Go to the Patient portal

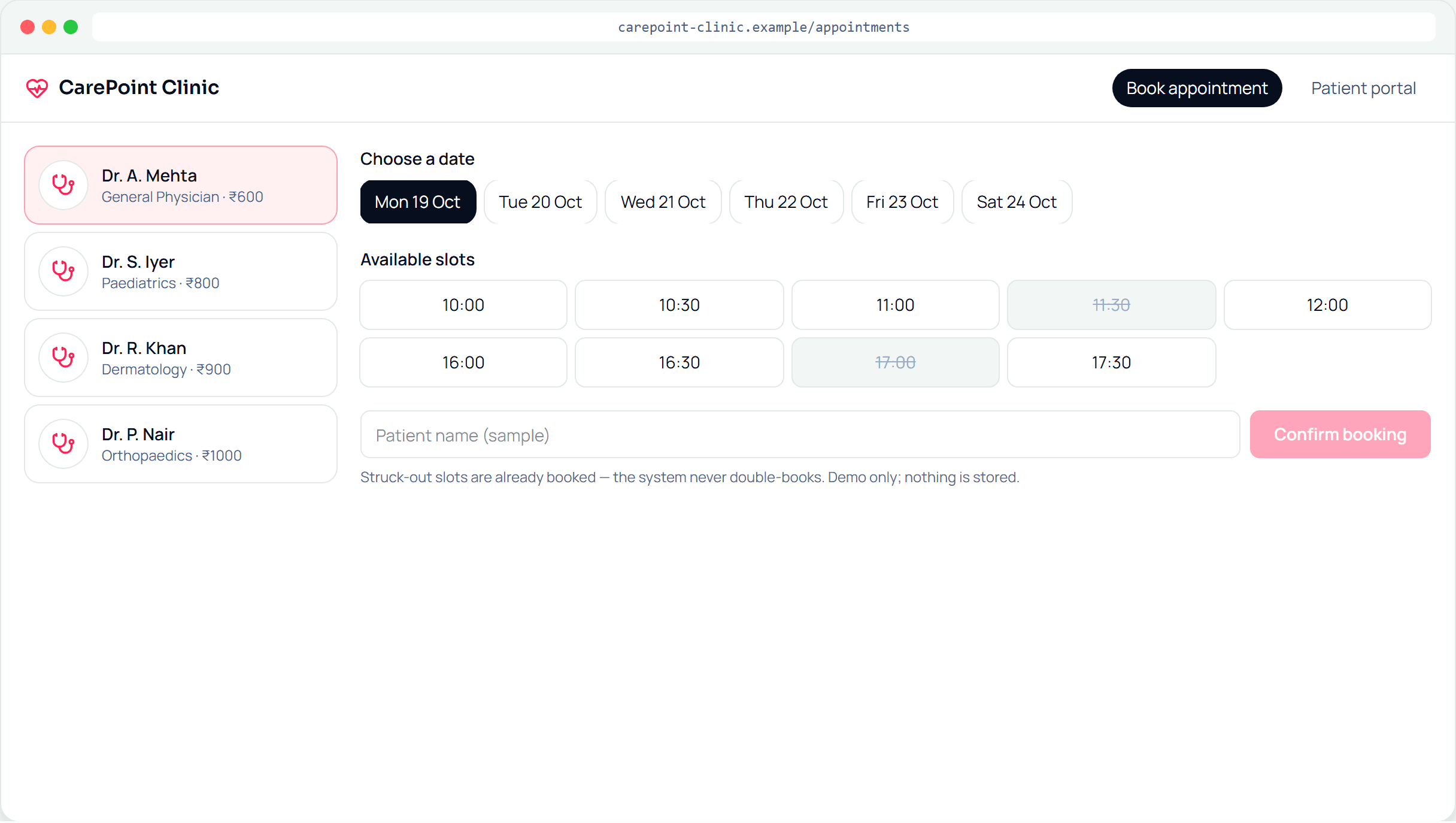click(x=1363, y=88)
